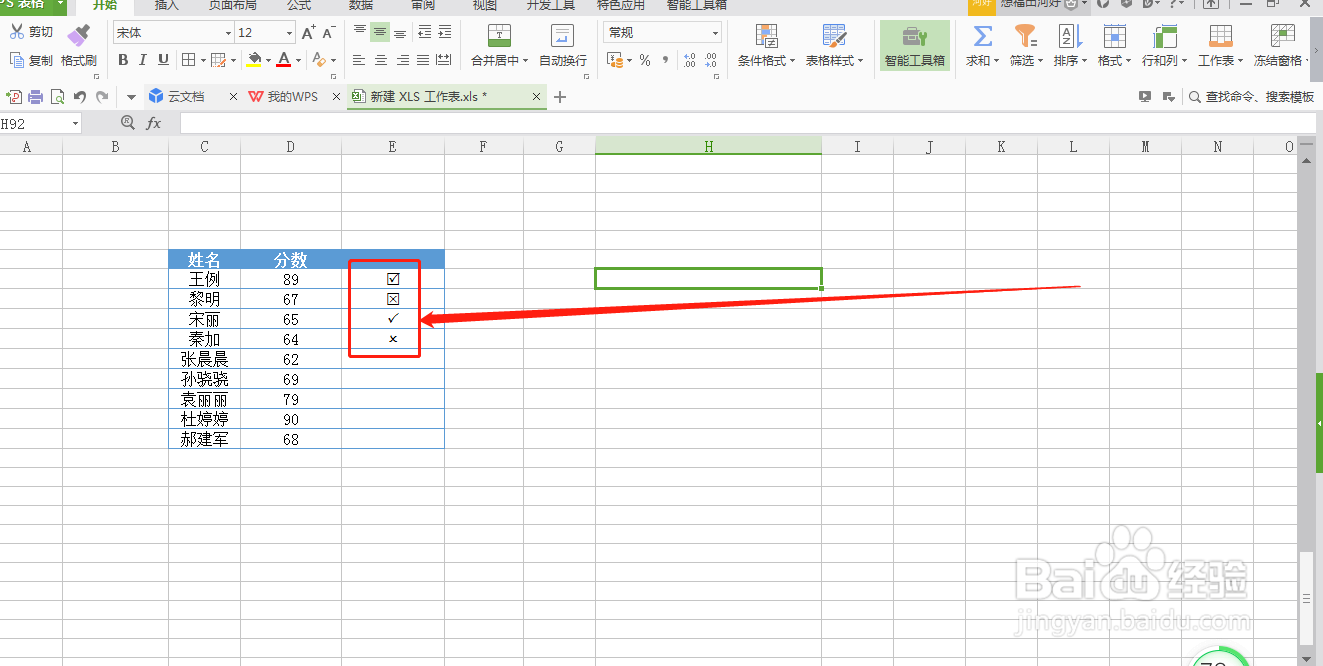This screenshot has height=666, width=1323.
Task: Click the AutoSum sigma (求和) icon
Action: pyautogui.click(x=983, y=36)
